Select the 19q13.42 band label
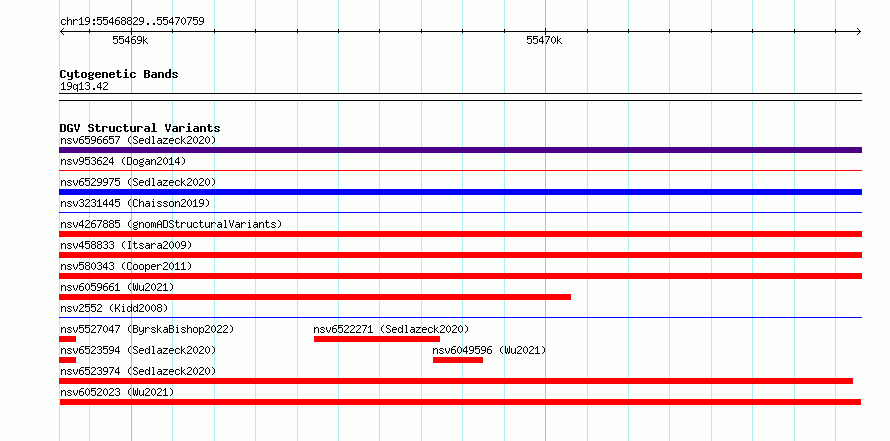The image size is (890, 441). pyautogui.click(x=84, y=87)
